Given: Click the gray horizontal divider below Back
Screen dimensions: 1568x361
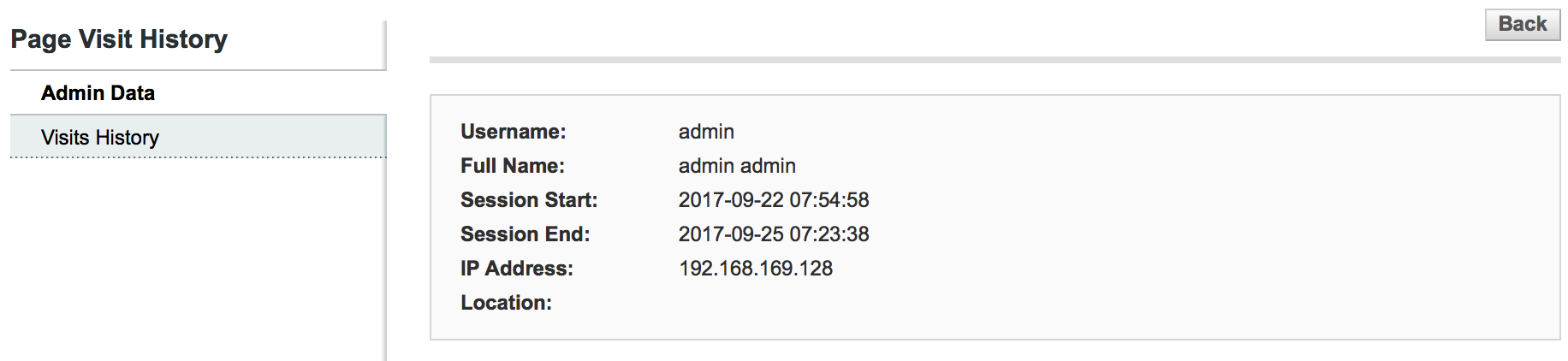Looking at the screenshot, I should [995, 60].
